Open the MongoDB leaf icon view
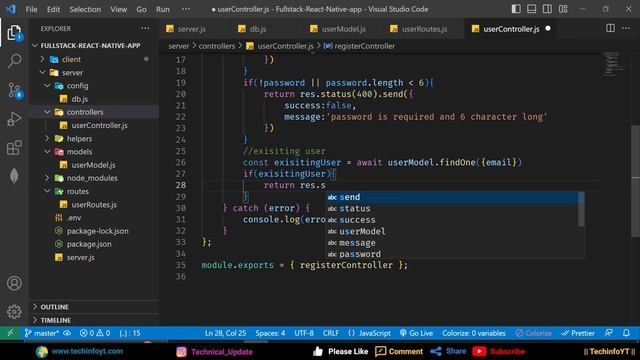 pos(14,176)
